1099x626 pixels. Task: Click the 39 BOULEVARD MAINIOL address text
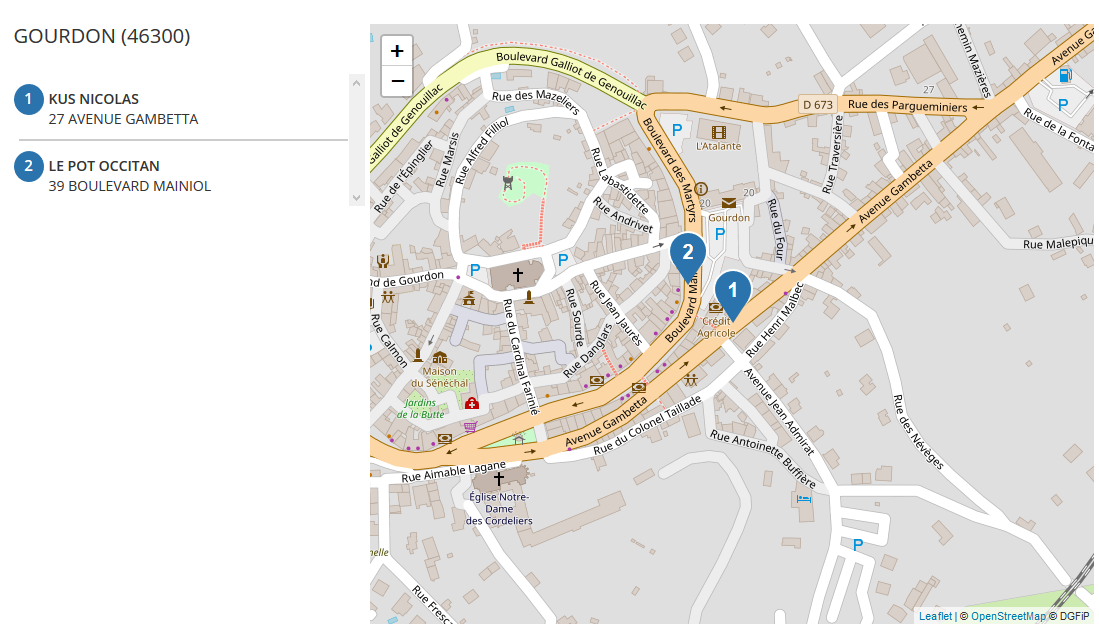click(130, 186)
